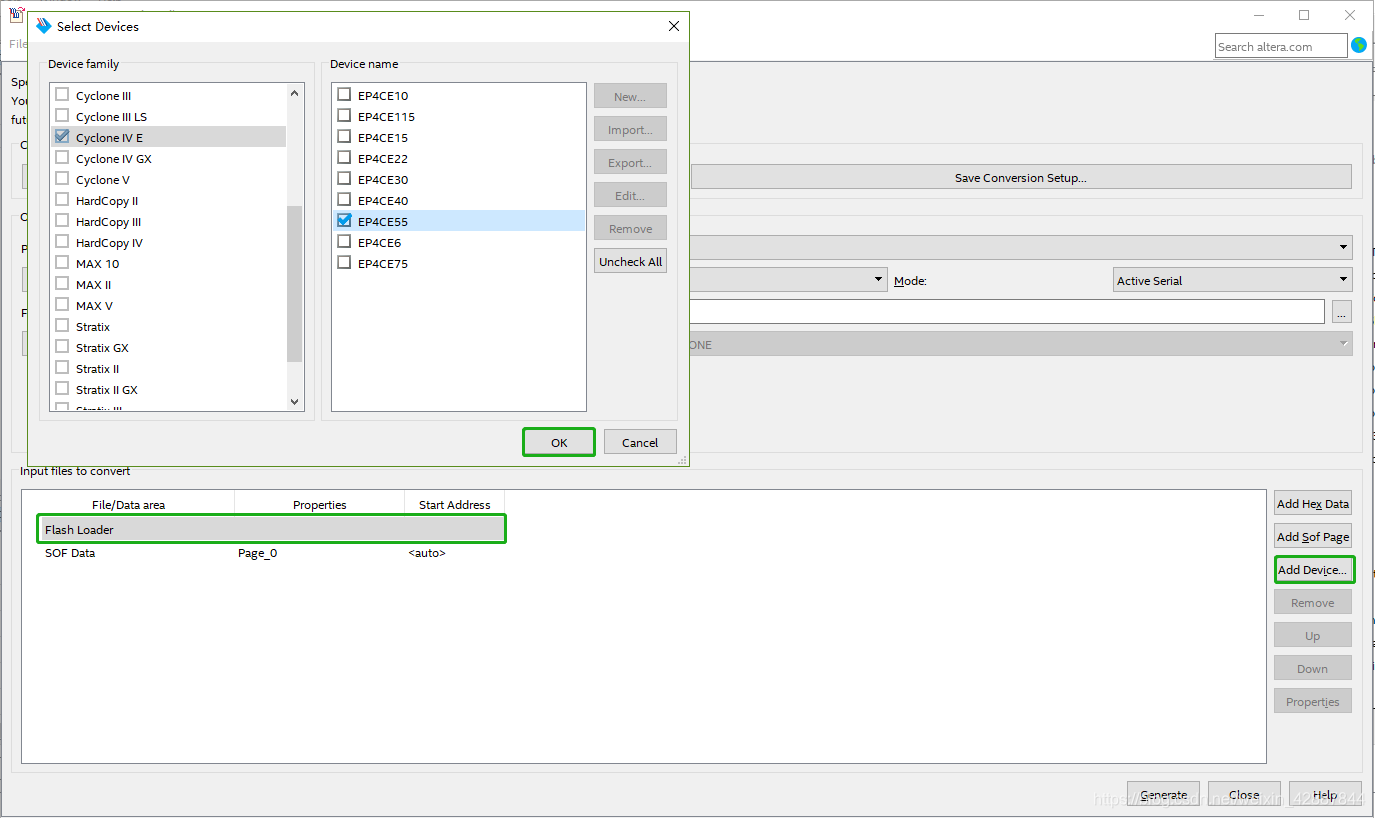This screenshot has height=818, width=1375.
Task: Click Add Sof Page button
Action: [x=1313, y=536]
